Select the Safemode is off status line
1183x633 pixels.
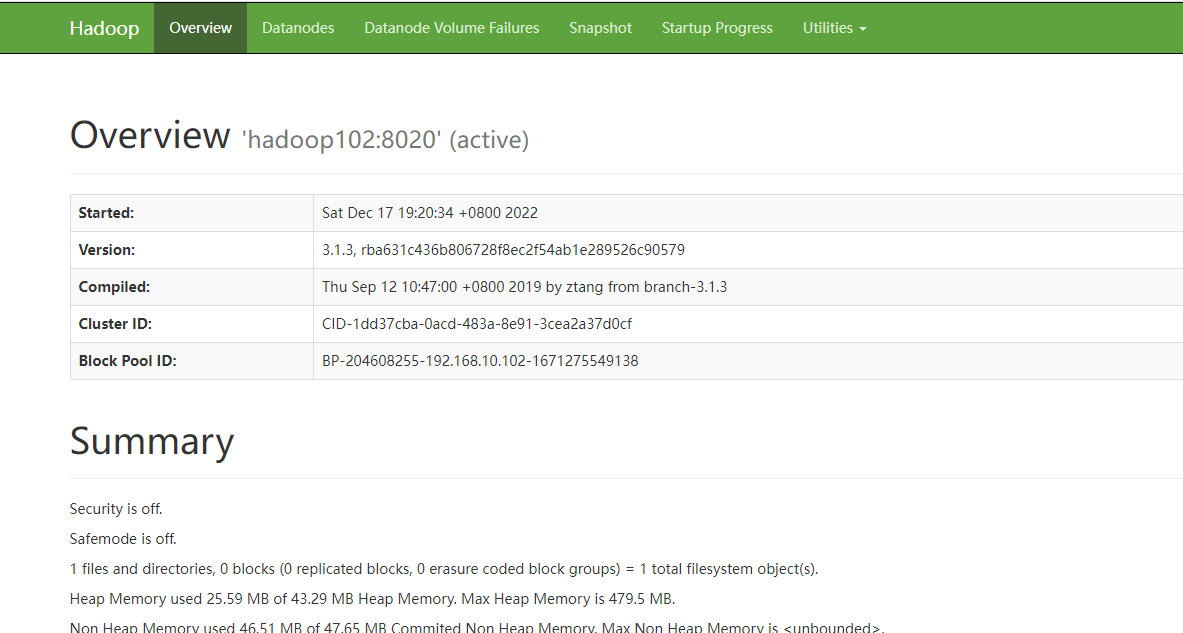coord(123,538)
